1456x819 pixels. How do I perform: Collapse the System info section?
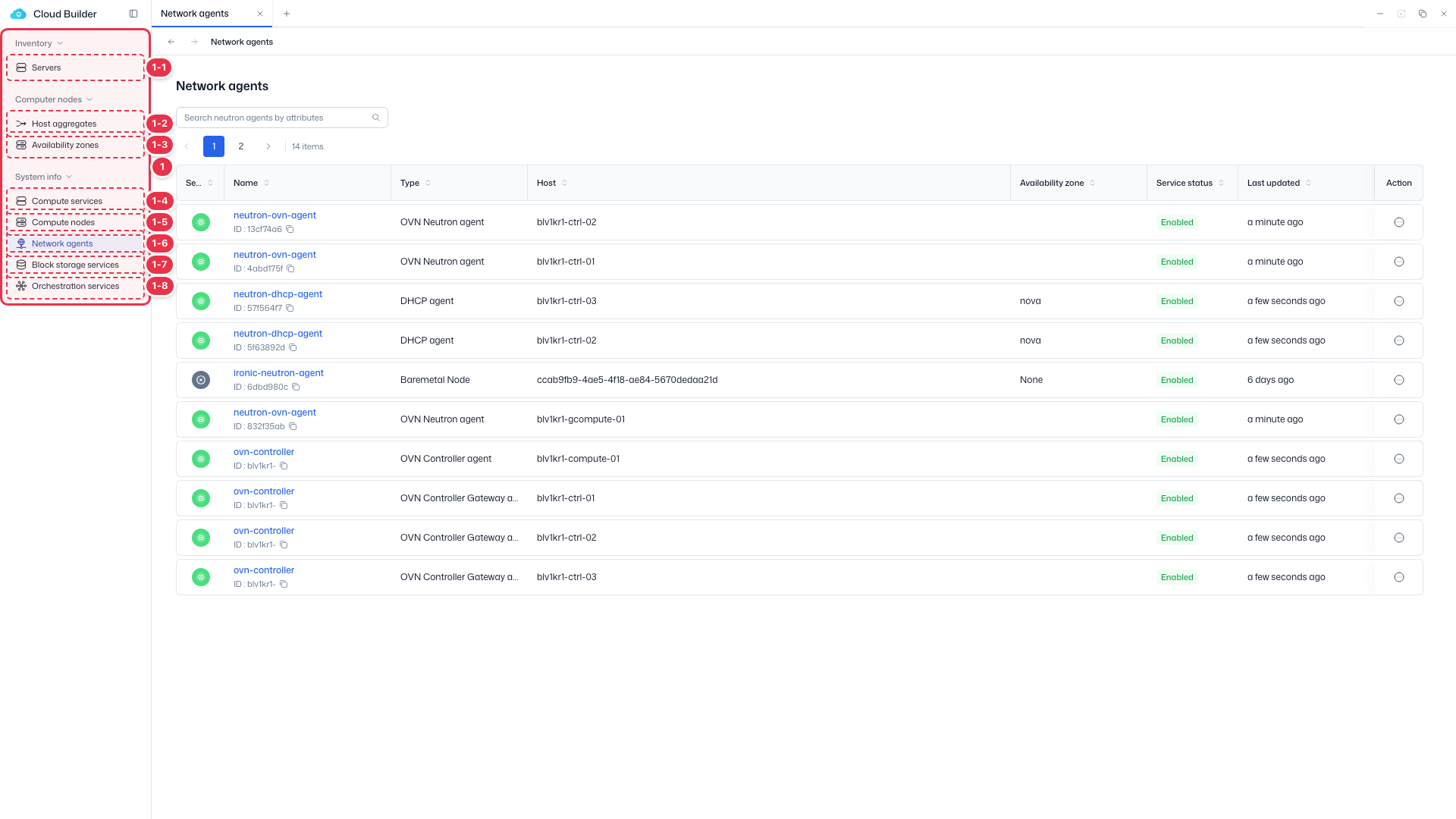point(43,177)
